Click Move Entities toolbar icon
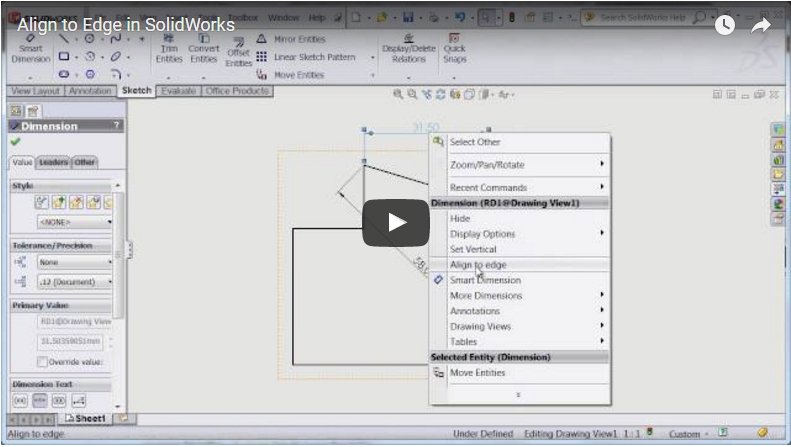 (x=261, y=75)
